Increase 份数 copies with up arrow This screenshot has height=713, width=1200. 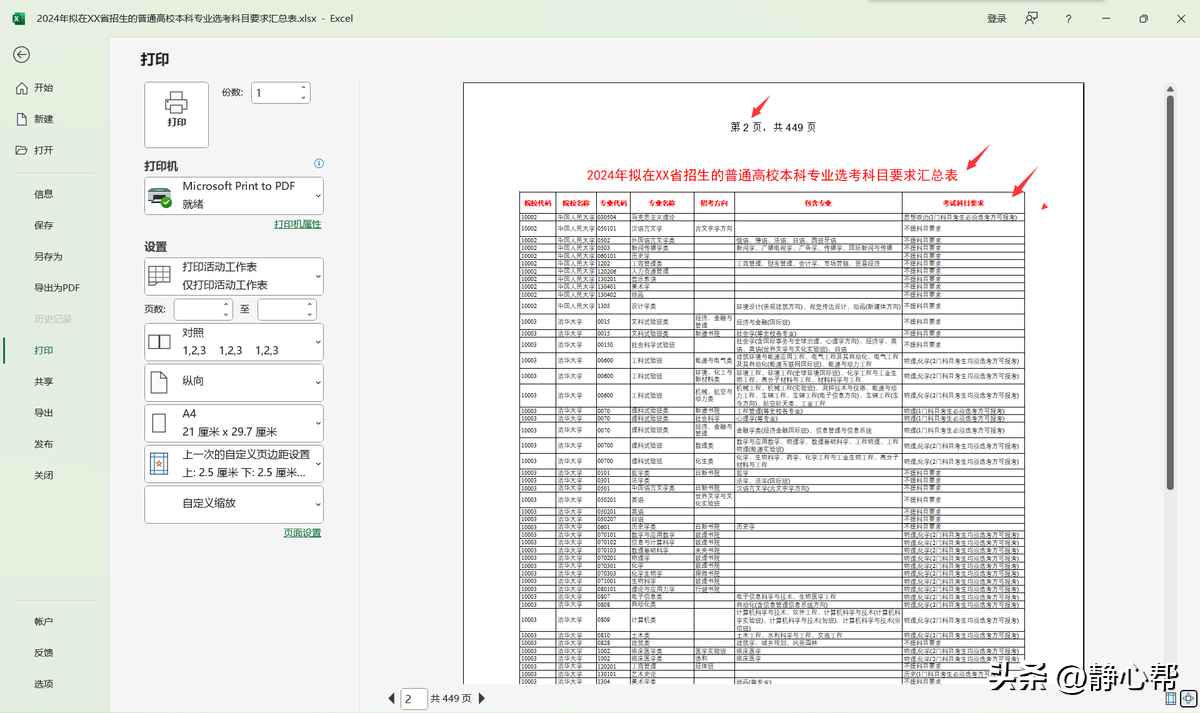click(x=303, y=88)
